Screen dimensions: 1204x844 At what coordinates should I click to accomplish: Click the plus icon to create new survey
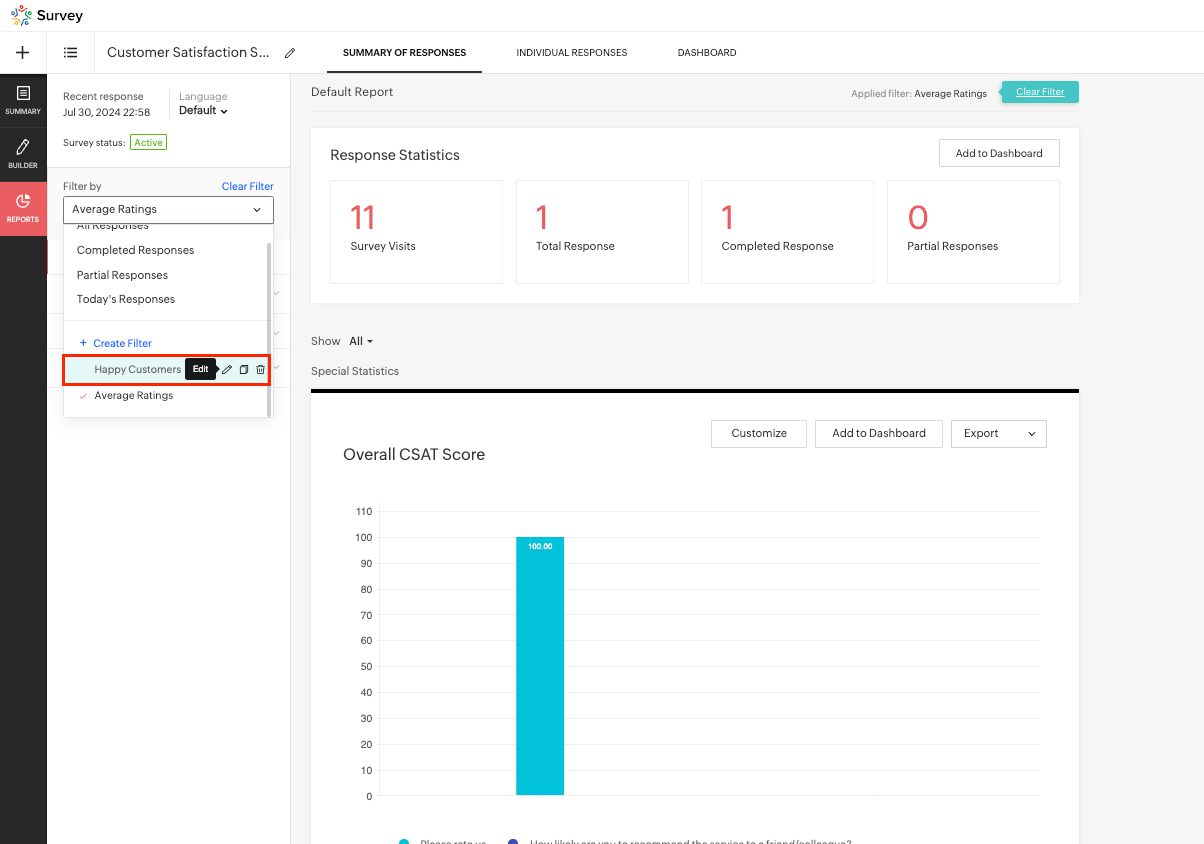(23, 53)
